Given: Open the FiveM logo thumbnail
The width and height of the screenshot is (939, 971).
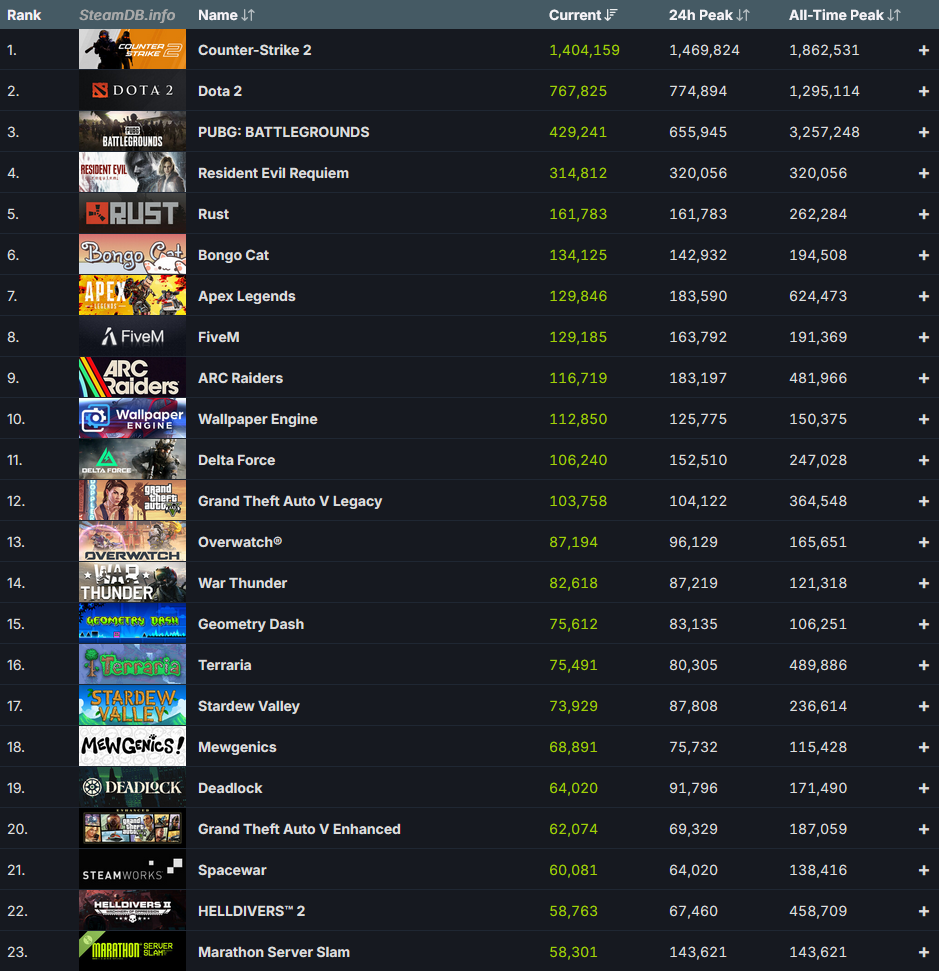Looking at the screenshot, I should click(132, 336).
